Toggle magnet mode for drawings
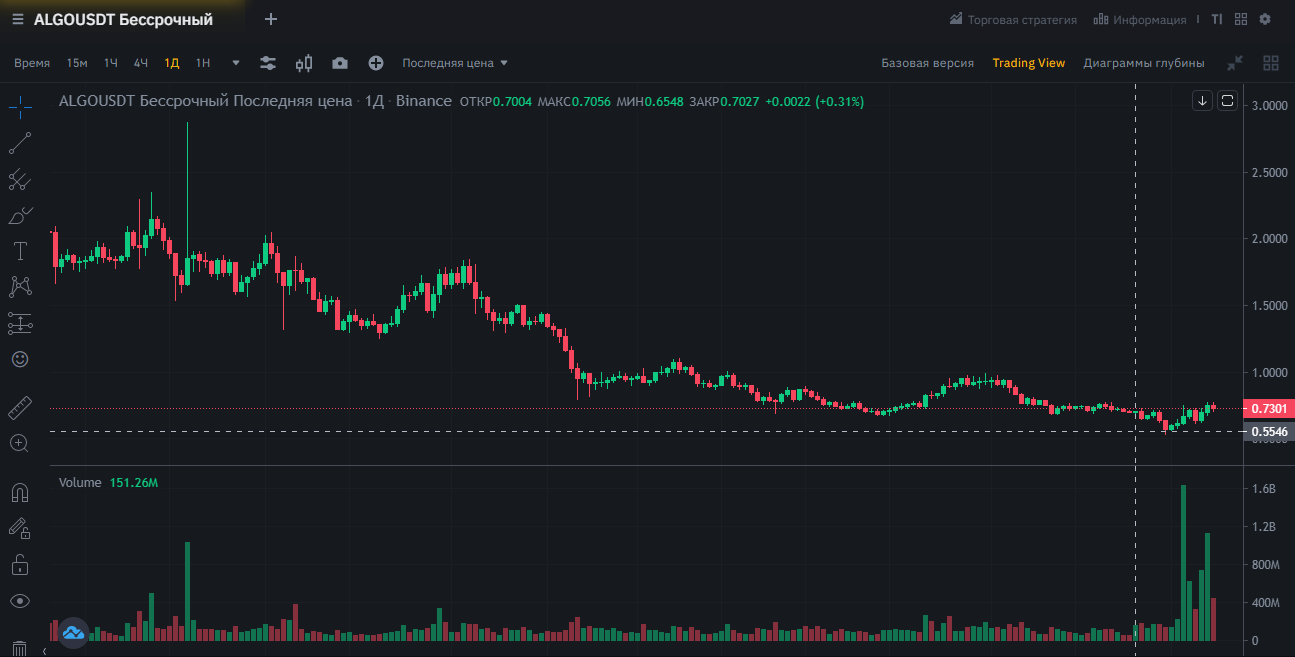The width and height of the screenshot is (1295, 657). click(x=20, y=493)
